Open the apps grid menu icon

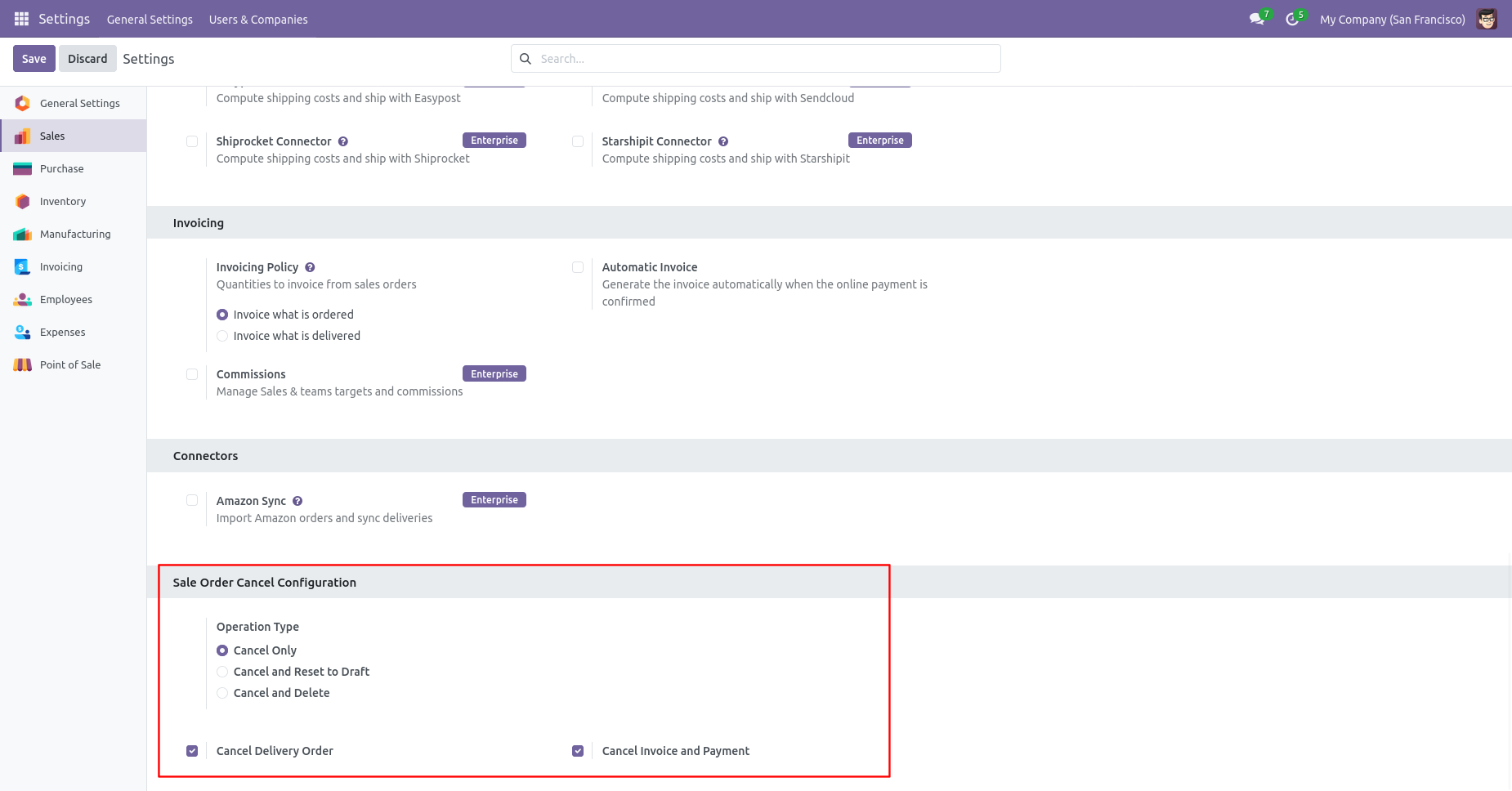(21, 19)
